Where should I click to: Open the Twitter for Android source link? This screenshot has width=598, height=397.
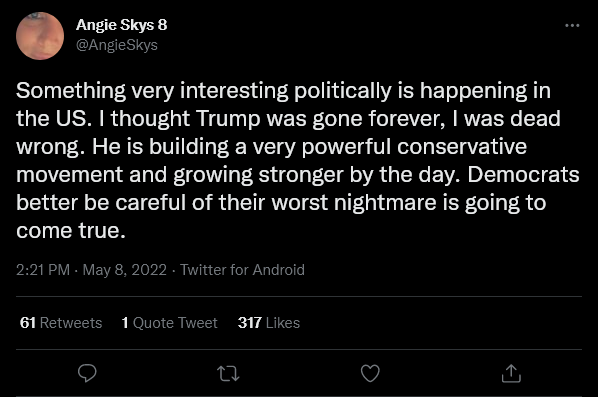click(x=242, y=270)
